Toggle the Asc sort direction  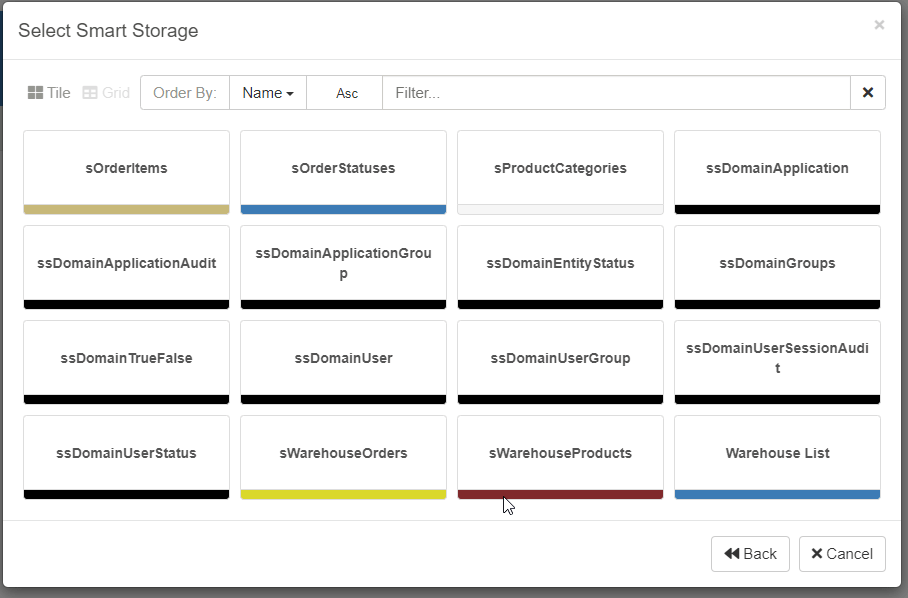point(346,93)
